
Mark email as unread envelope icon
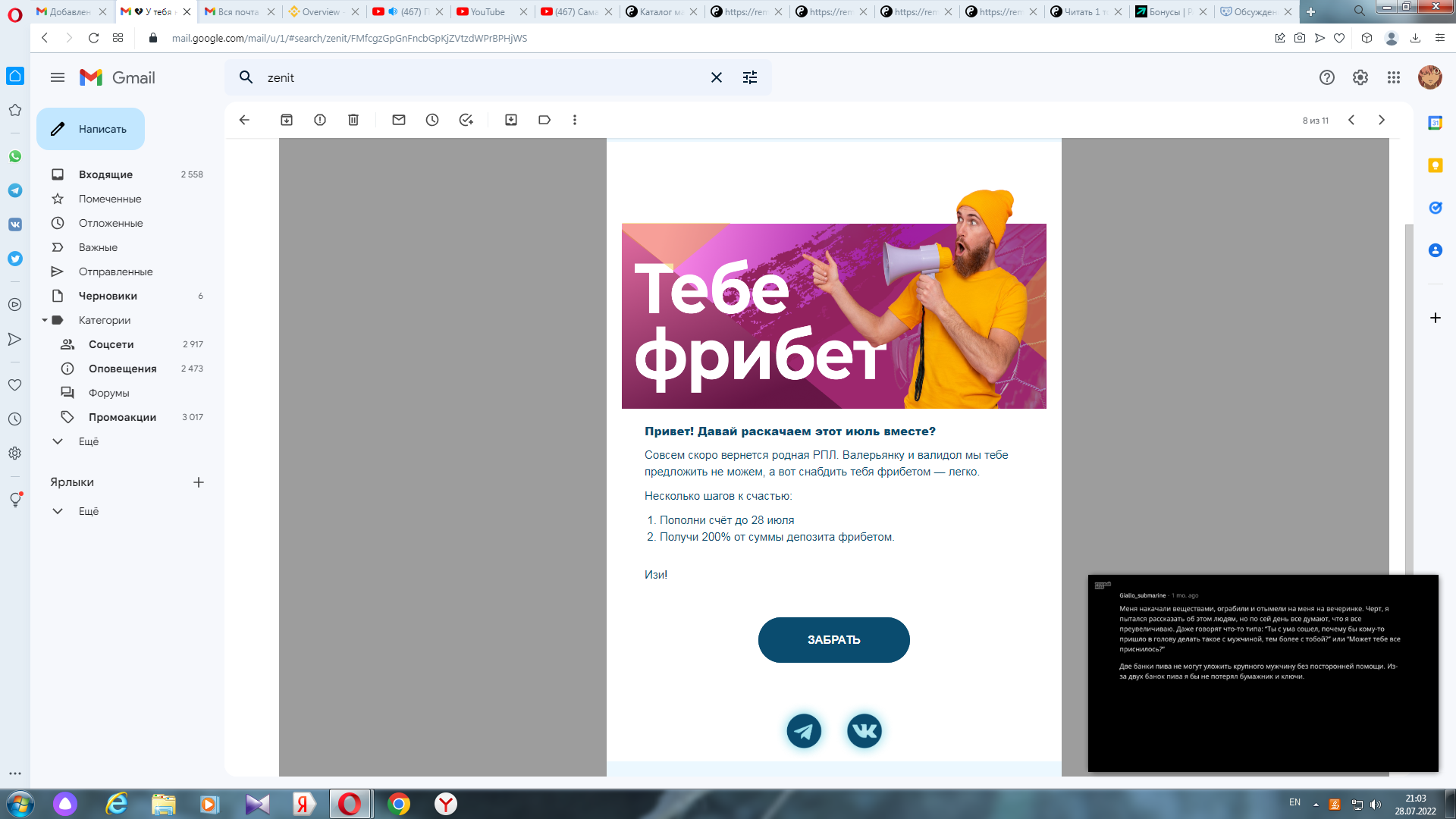tap(399, 120)
